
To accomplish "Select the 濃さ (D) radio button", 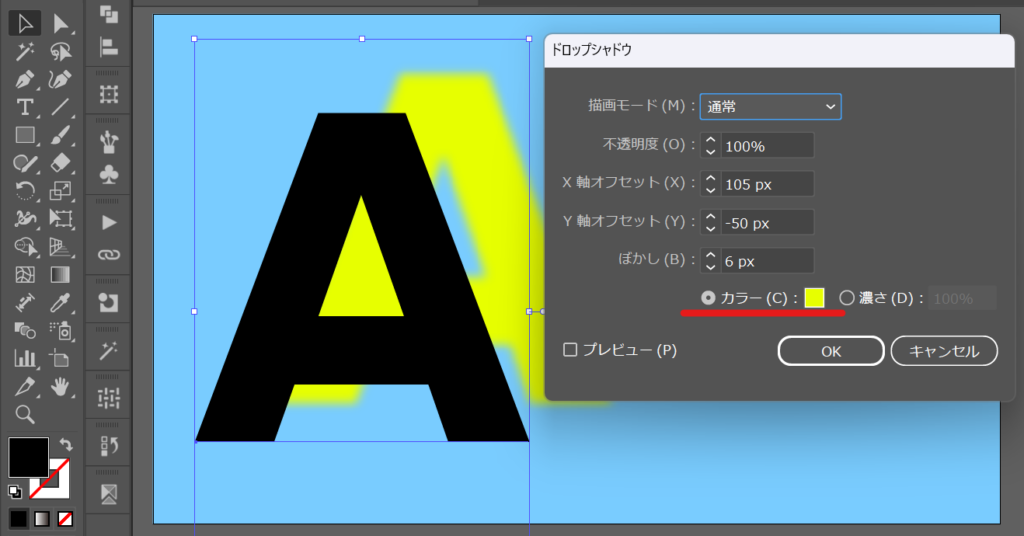I will pyautogui.click(x=846, y=298).
